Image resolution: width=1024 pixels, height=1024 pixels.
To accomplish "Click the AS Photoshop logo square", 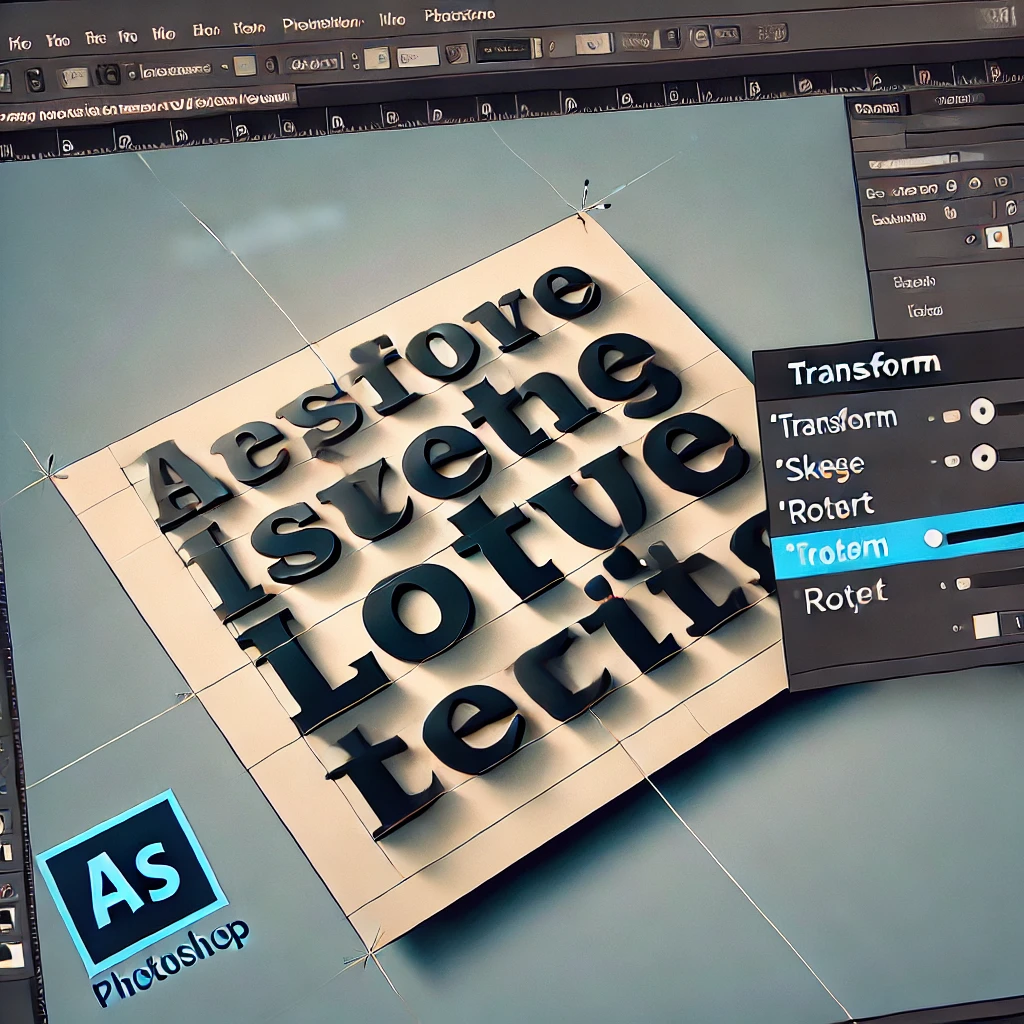I will 133,882.
